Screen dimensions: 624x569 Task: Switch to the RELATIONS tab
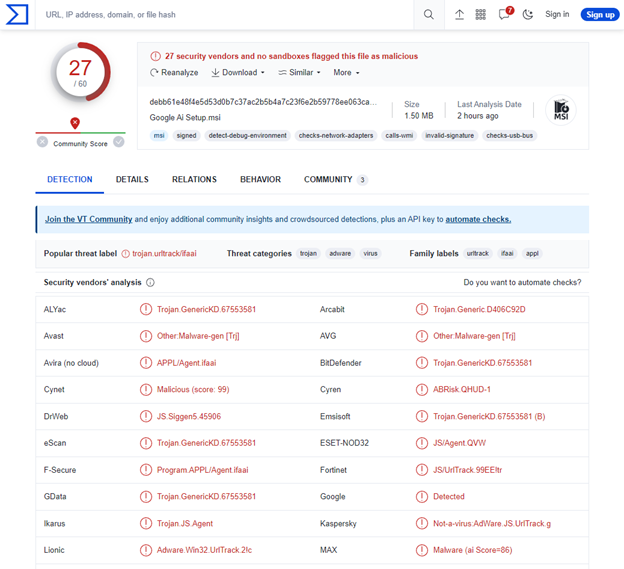194,179
